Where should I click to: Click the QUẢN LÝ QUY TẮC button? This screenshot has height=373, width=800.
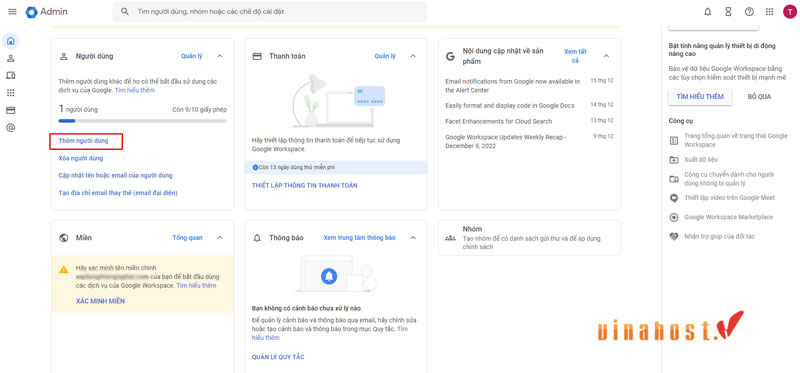[x=278, y=357]
